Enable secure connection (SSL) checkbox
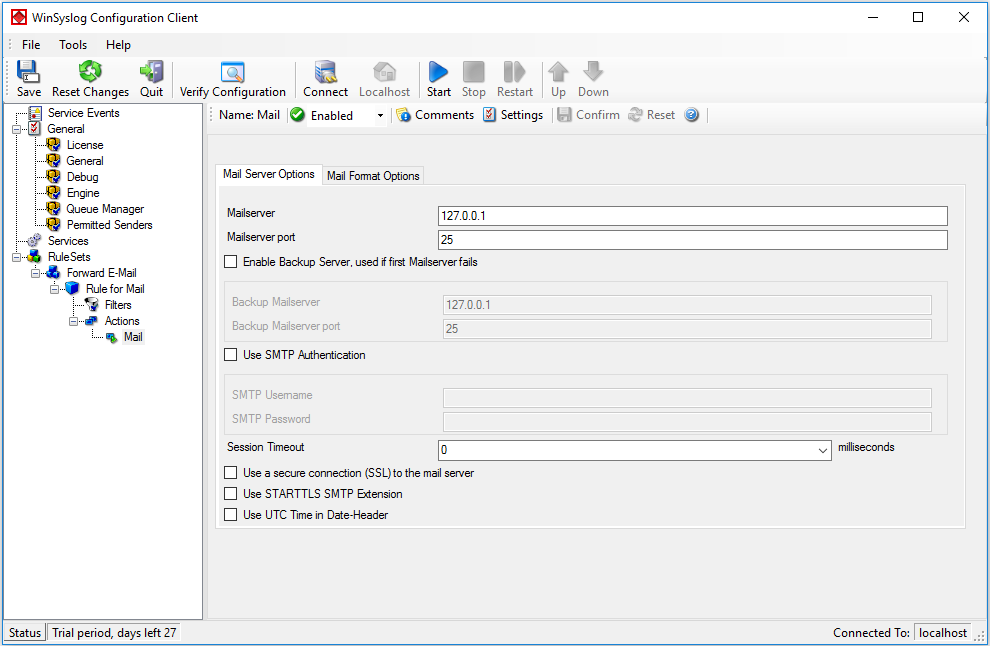The image size is (990, 646). (231, 473)
